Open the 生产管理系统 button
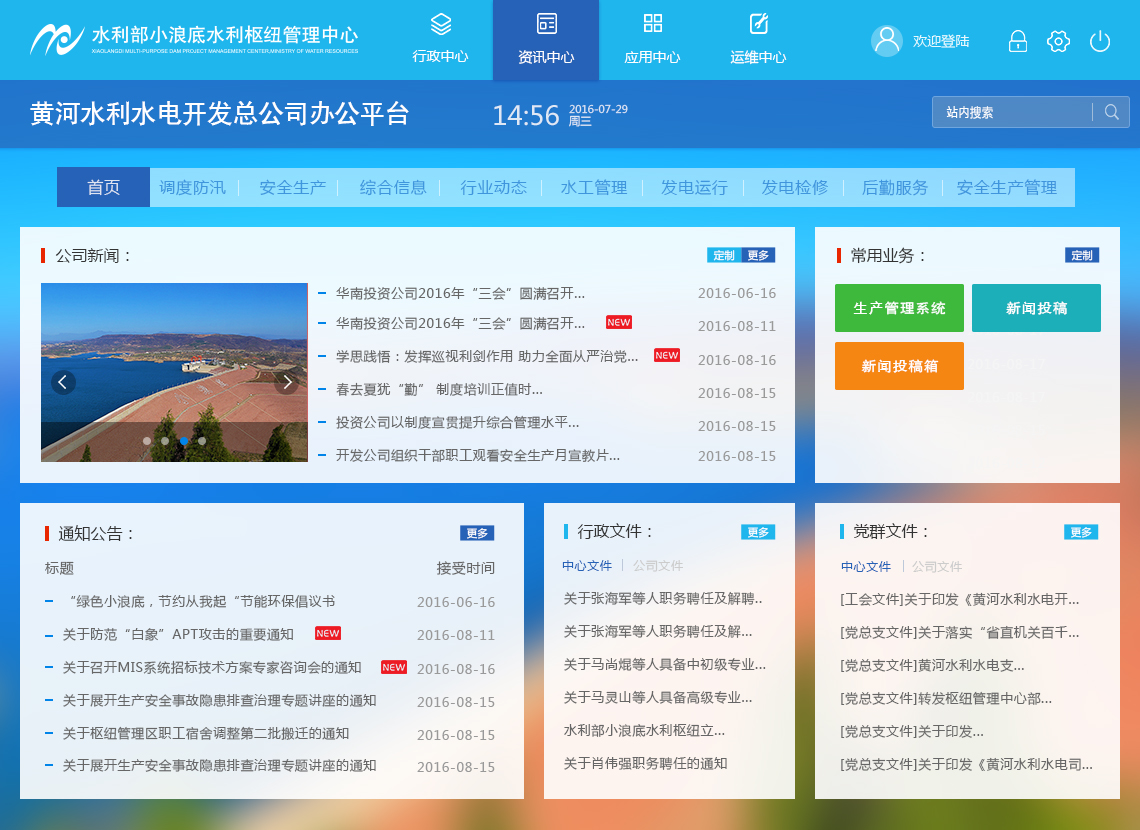1140x830 pixels. (x=899, y=308)
